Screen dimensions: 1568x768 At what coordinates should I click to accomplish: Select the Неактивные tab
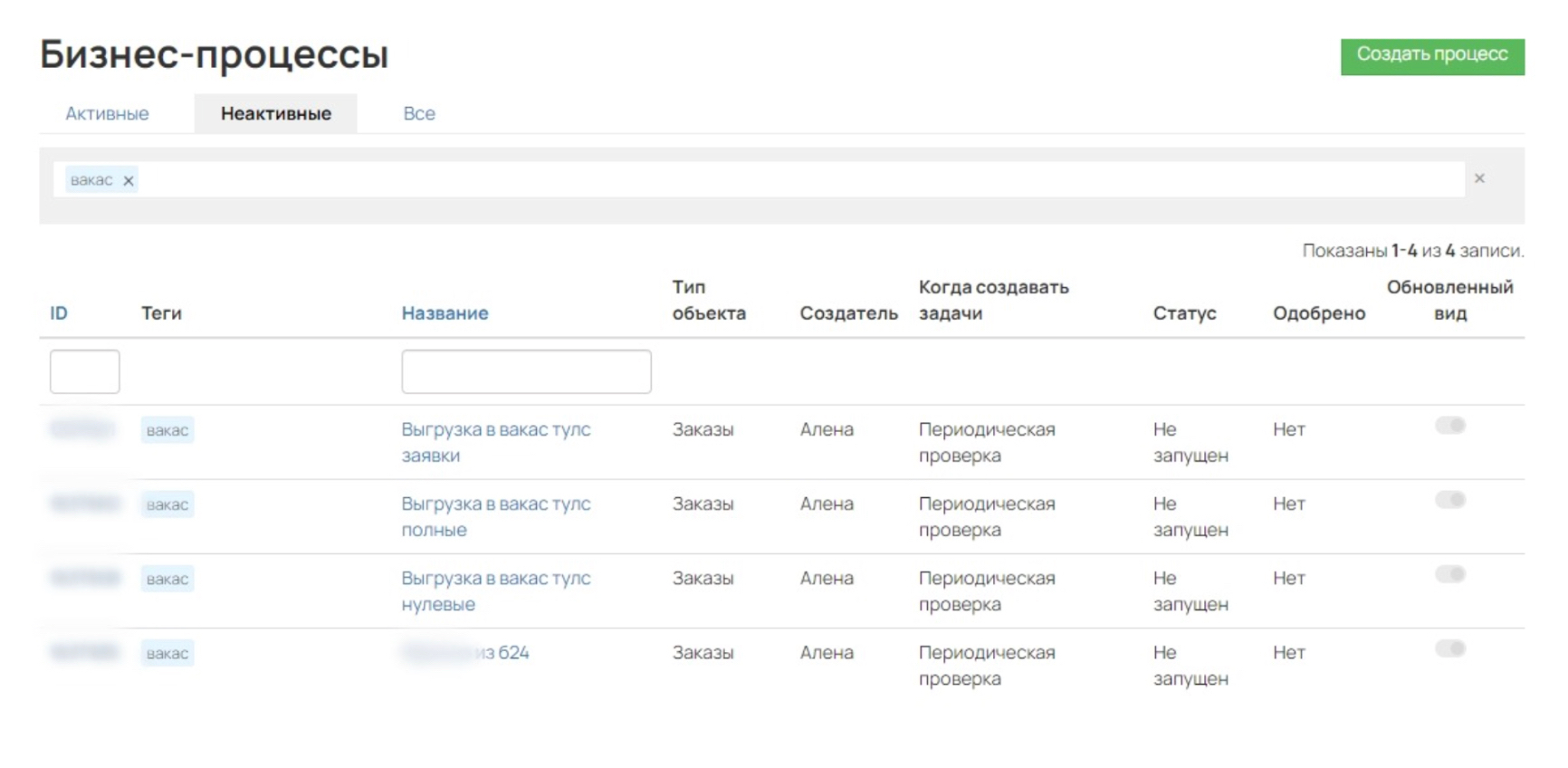[276, 113]
